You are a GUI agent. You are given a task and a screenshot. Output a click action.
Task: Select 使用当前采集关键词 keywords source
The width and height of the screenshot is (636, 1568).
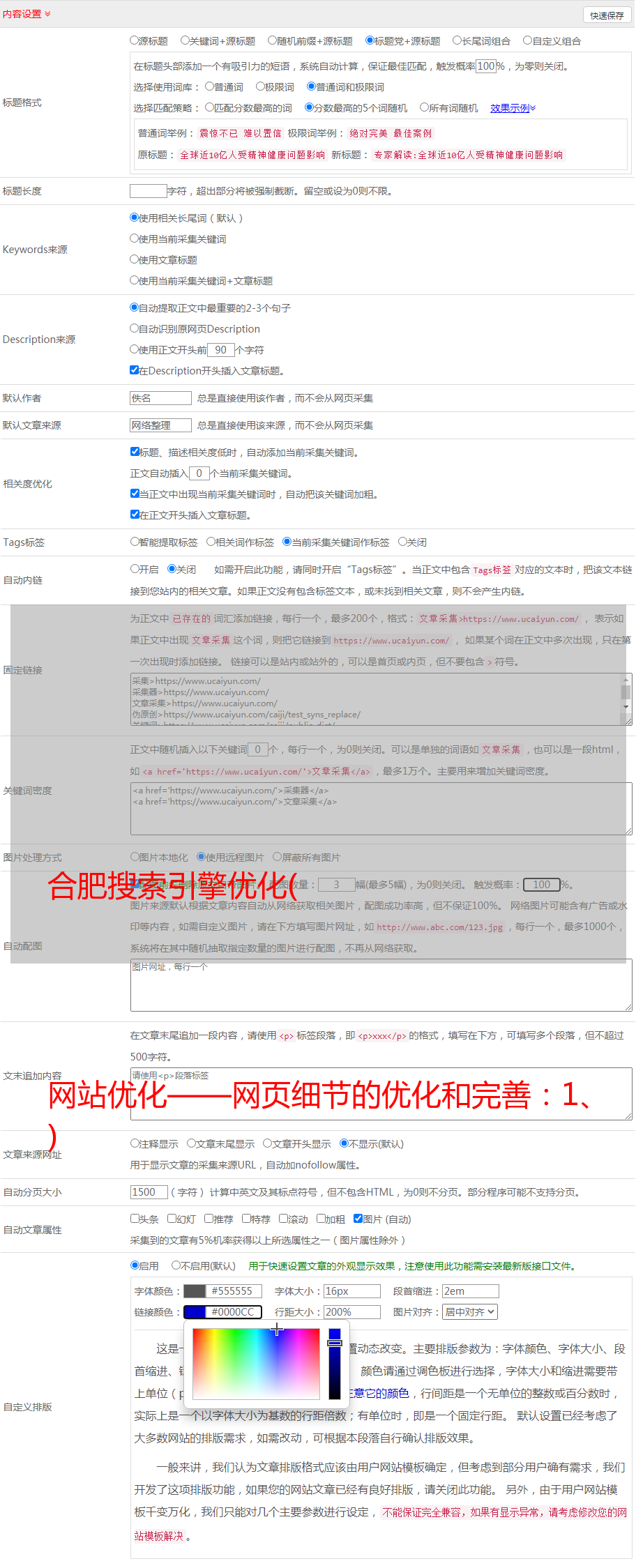tap(134, 238)
